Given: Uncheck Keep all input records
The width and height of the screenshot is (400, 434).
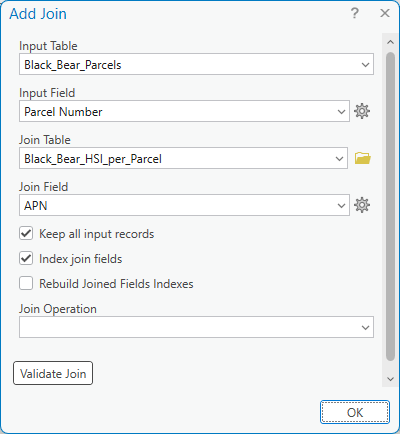Looking at the screenshot, I should coord(26,234).
